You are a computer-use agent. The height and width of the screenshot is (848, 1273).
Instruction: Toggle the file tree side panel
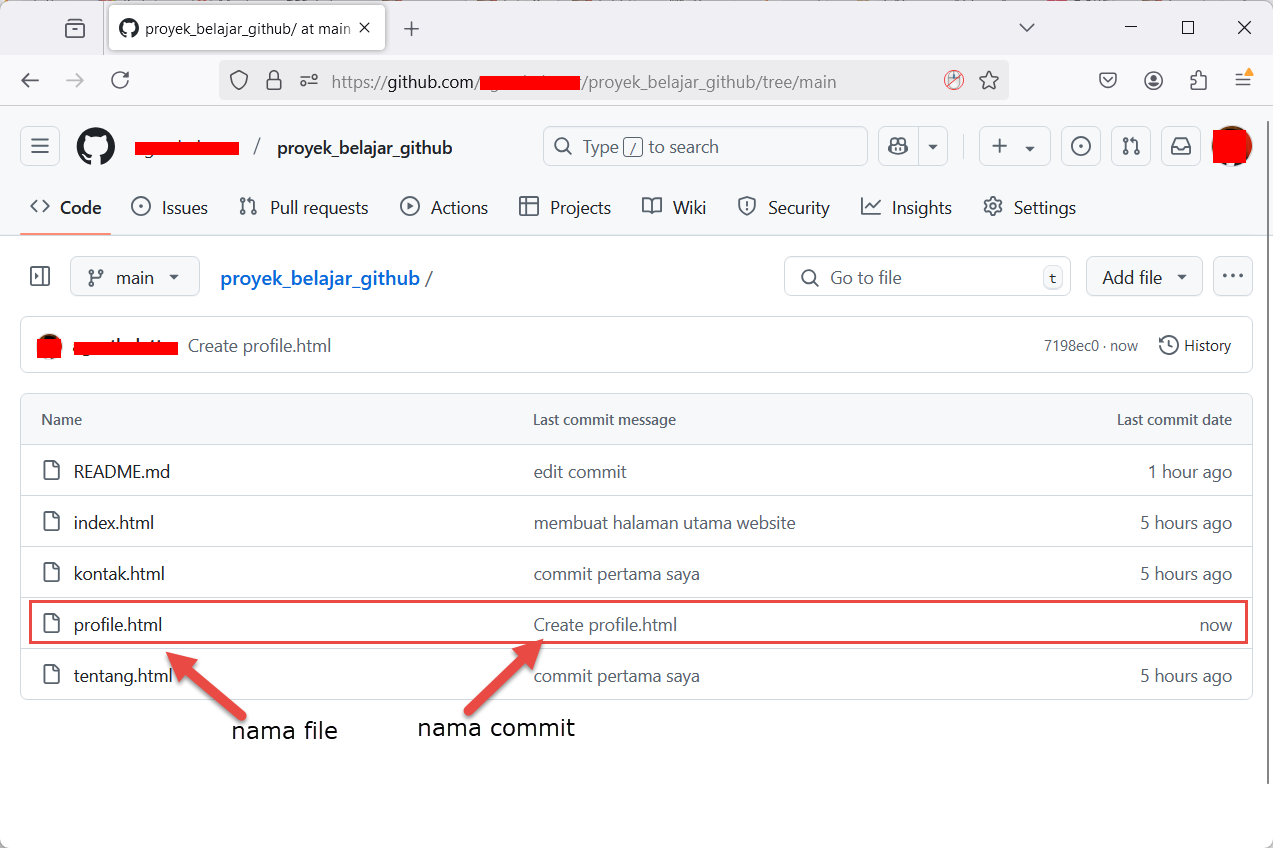[x=40, y=277]
